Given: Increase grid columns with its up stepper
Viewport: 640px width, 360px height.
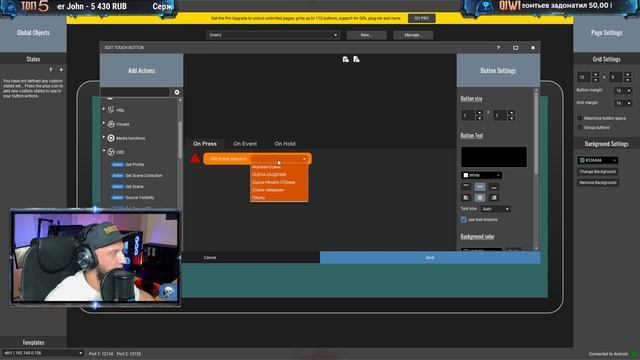Looking at the screenshot, I should click(x=596, y=74).
